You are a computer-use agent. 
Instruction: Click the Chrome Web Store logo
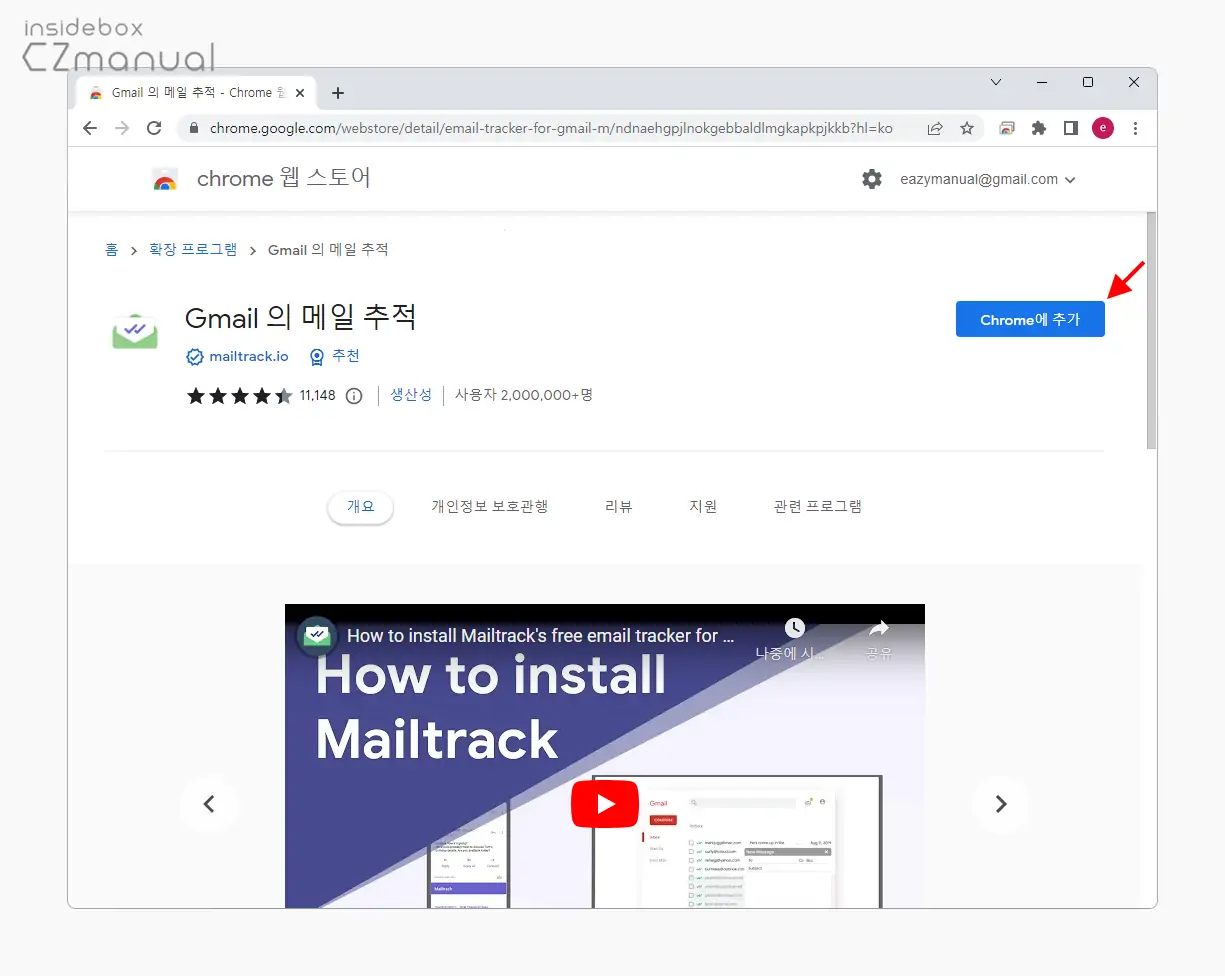165,179
